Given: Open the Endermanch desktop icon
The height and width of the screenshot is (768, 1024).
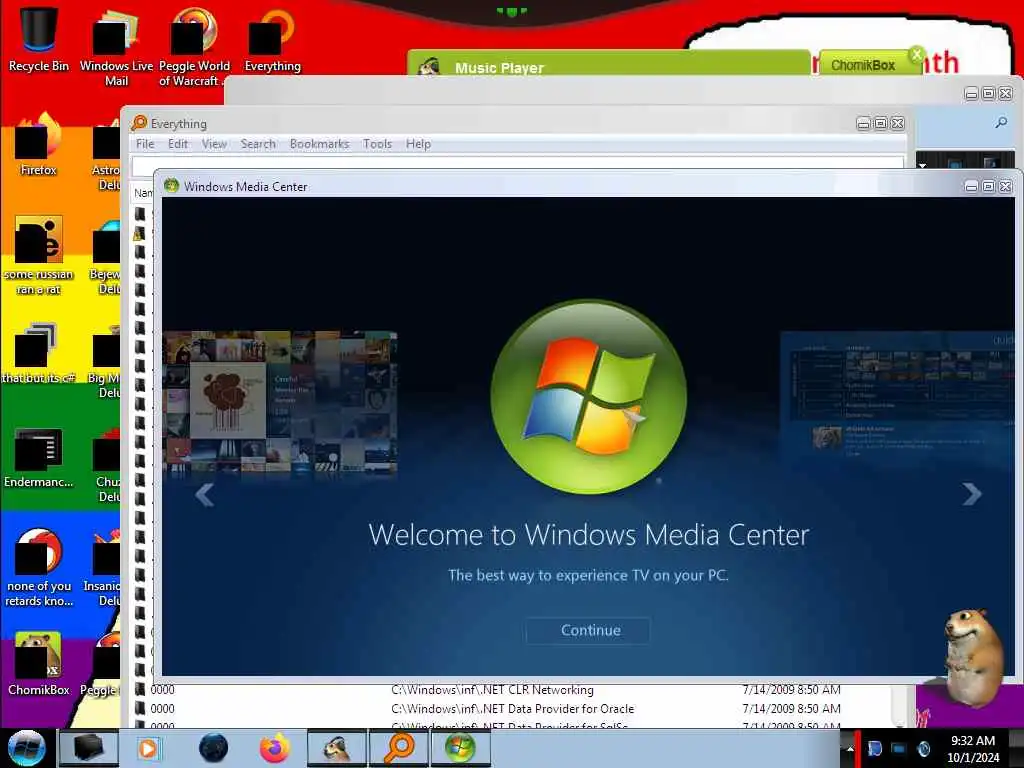Looking at the screenshot, I should pos(39,457).
